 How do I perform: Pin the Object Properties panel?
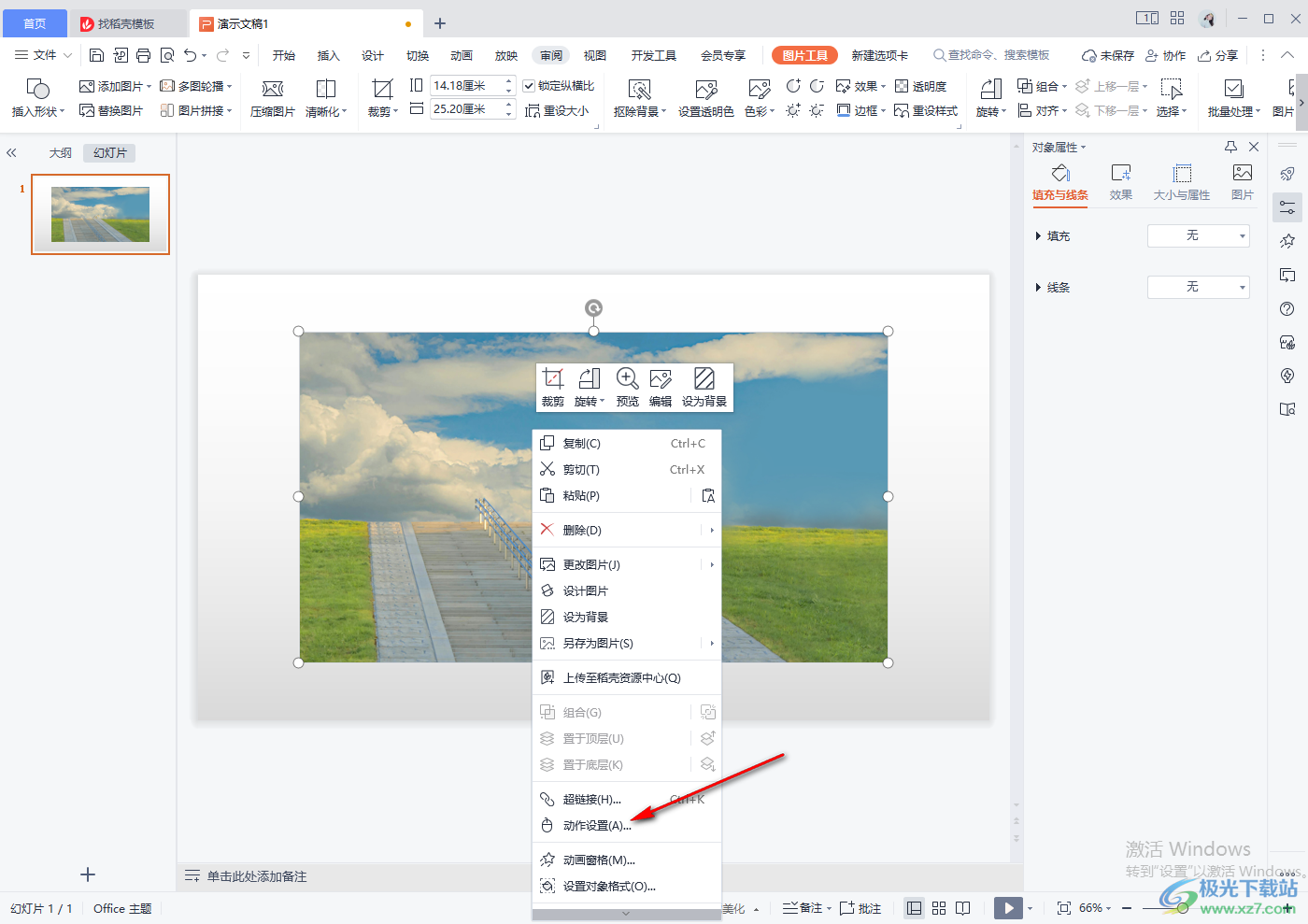pyautogui.click(x=1230, y=147)
